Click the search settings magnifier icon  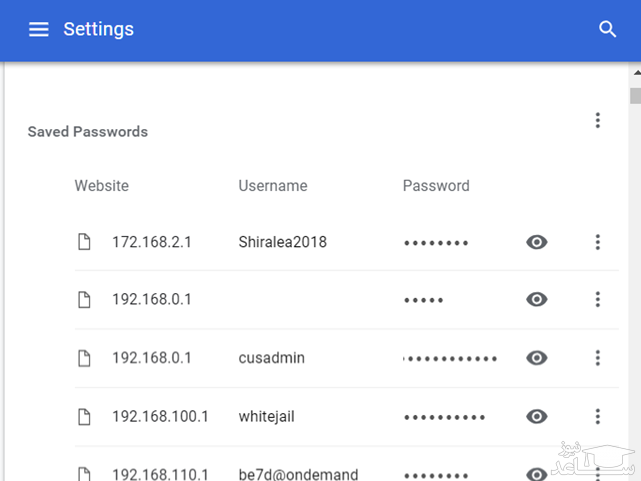tap(608, 29)
